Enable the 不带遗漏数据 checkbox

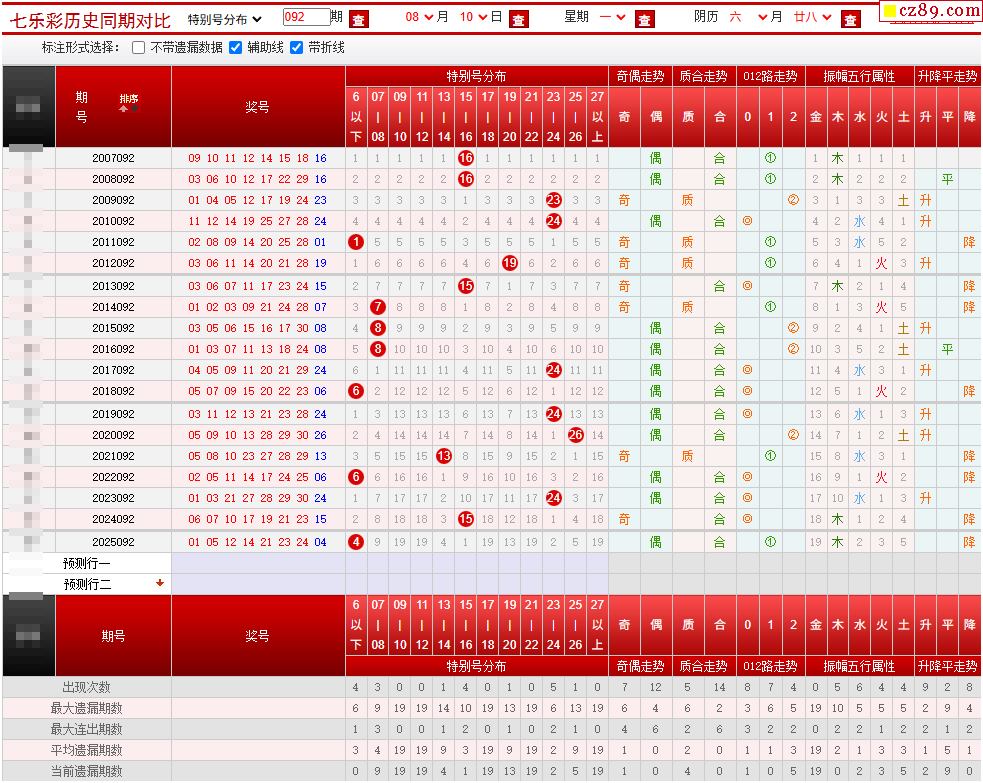tap(139, 48)
